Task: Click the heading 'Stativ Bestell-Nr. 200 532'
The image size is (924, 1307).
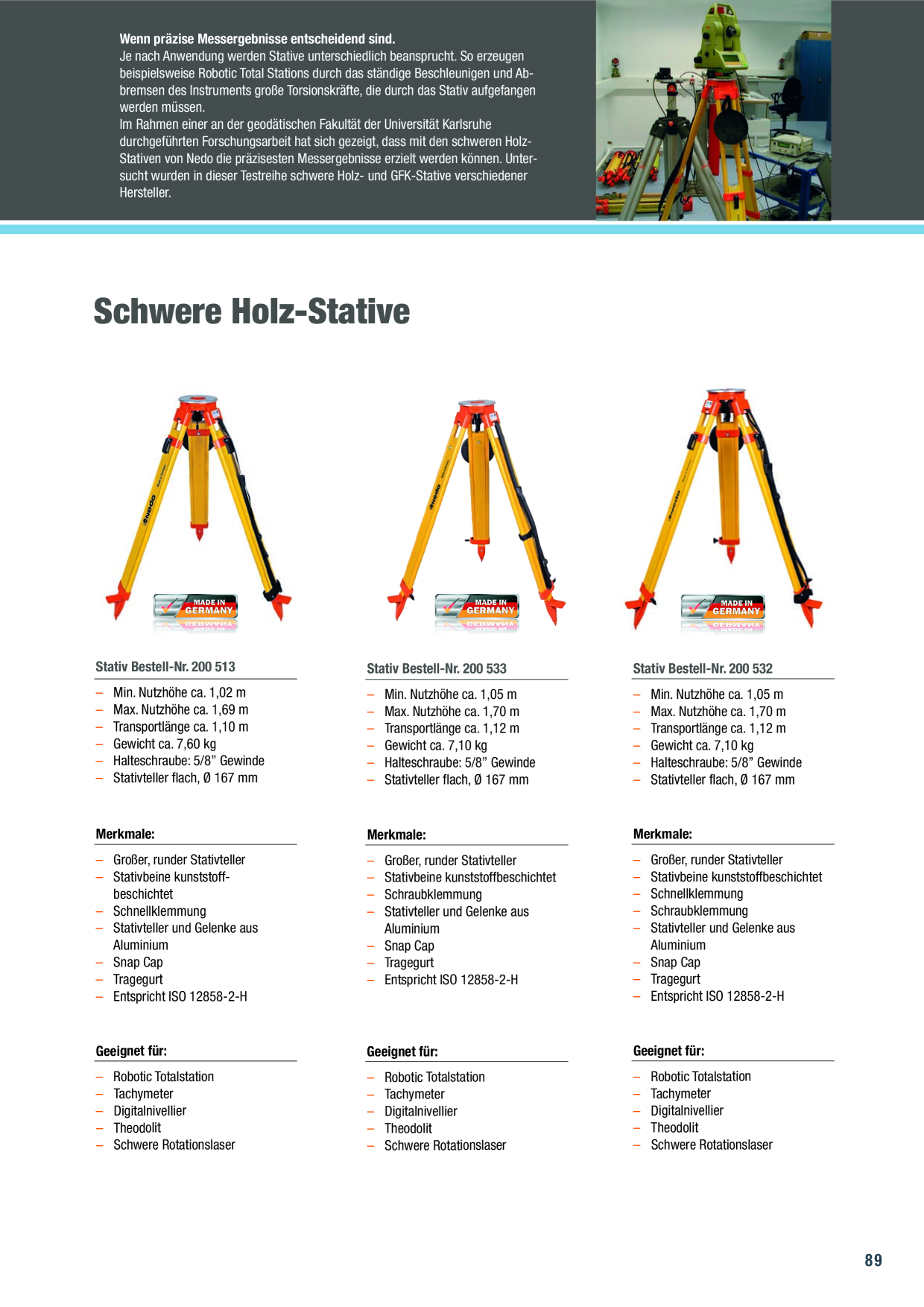Action: coord(703,669)
